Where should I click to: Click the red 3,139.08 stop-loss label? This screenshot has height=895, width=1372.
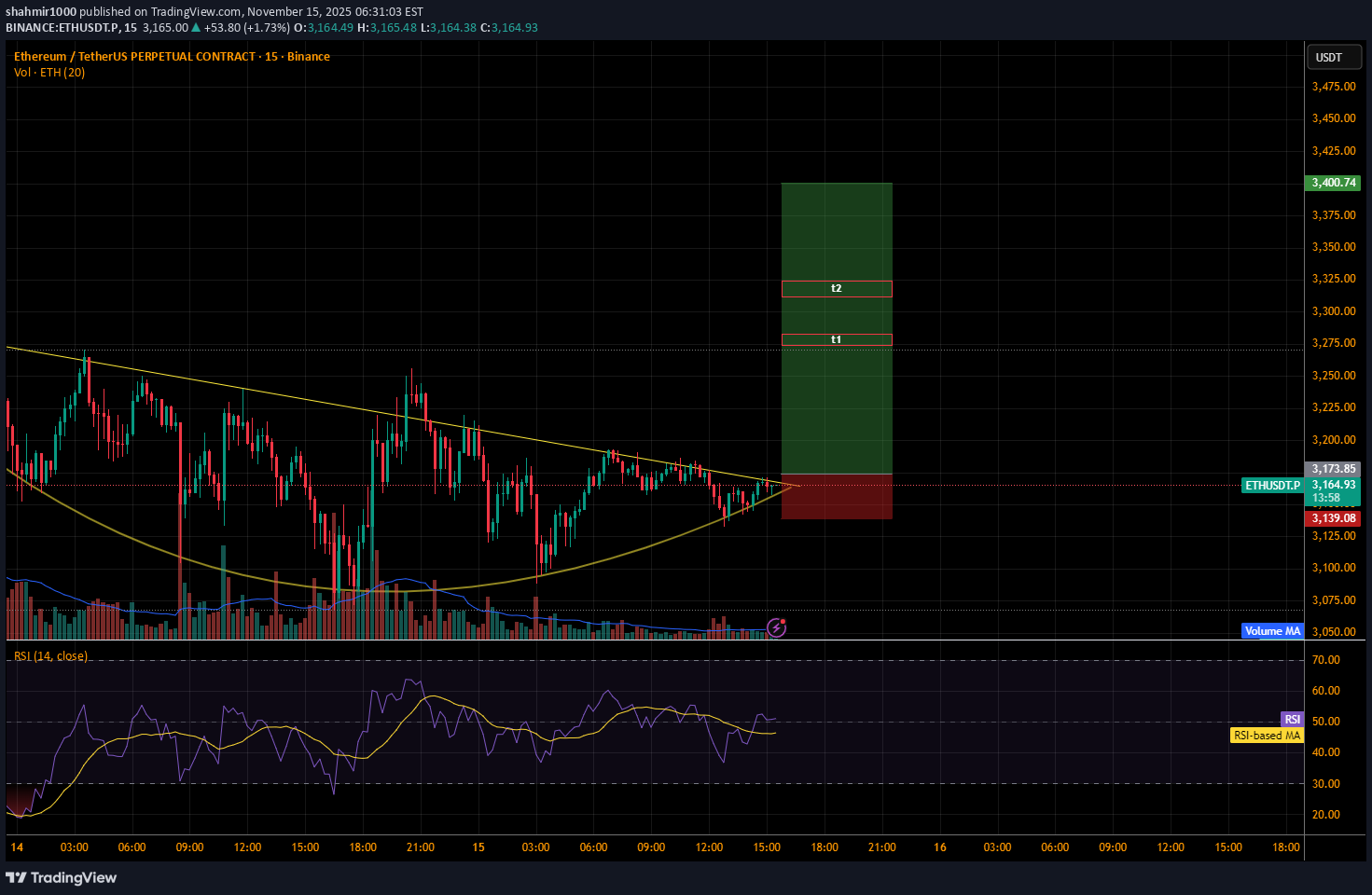pos(1334,518)
